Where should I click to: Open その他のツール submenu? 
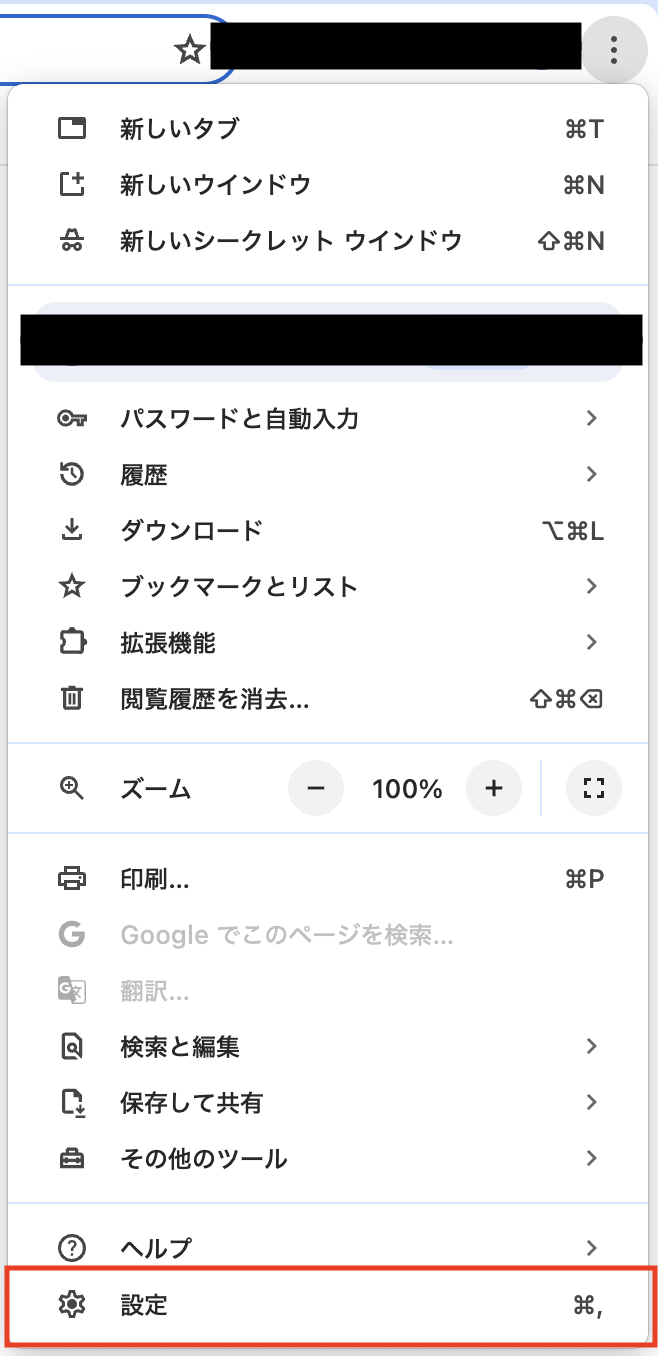click(x=203, y=1159)
